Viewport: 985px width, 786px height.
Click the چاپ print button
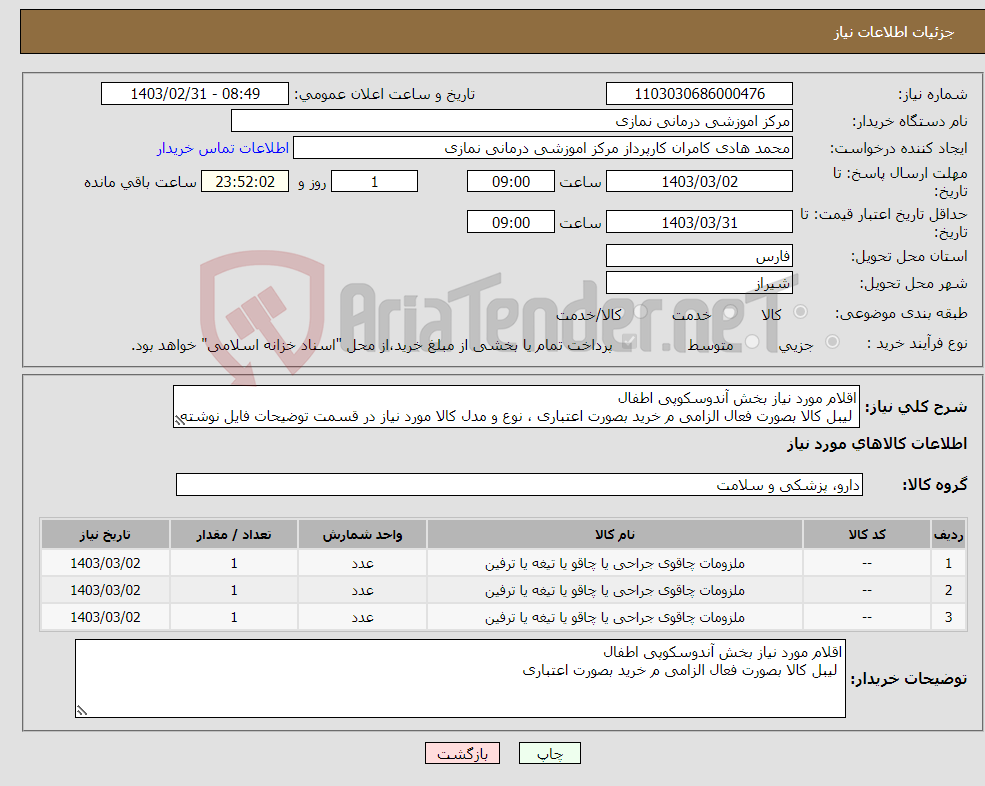click(550, 753)
